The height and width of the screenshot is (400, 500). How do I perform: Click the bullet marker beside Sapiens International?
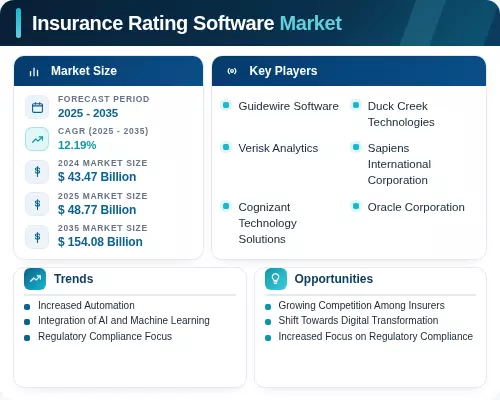click(356, 147)
